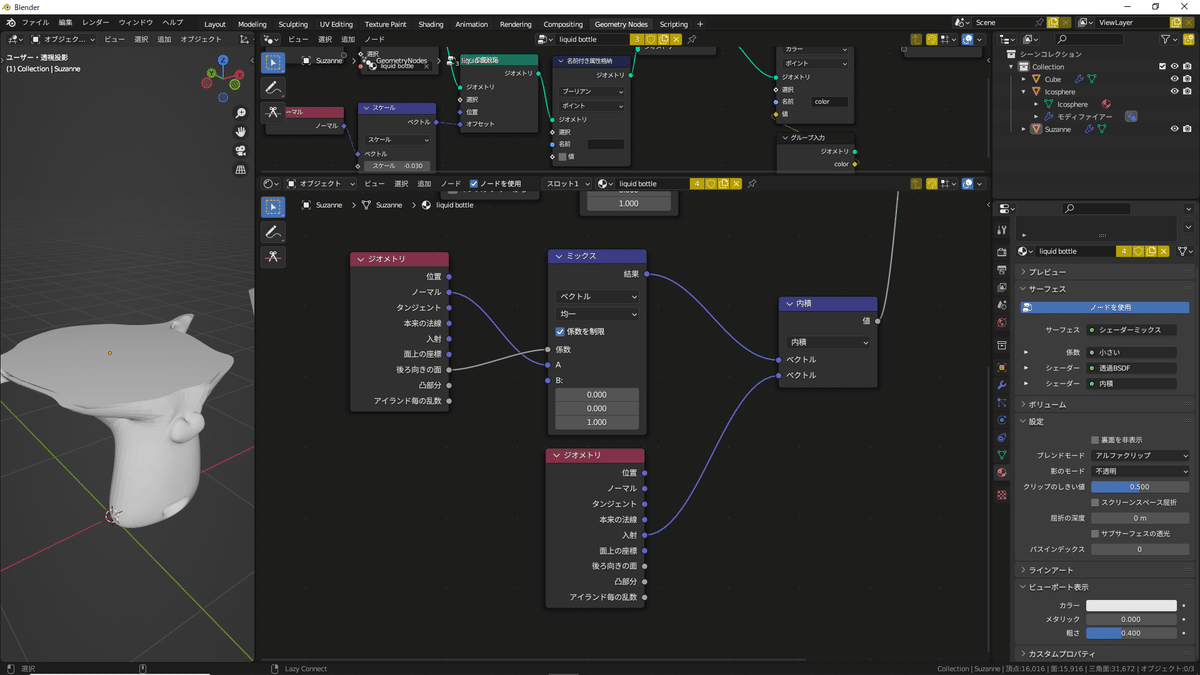The width and height of the screenshot is (1200, 675).
Task: Open the Modifier properties wrench tab
Action: click(x=1002, y=385)
